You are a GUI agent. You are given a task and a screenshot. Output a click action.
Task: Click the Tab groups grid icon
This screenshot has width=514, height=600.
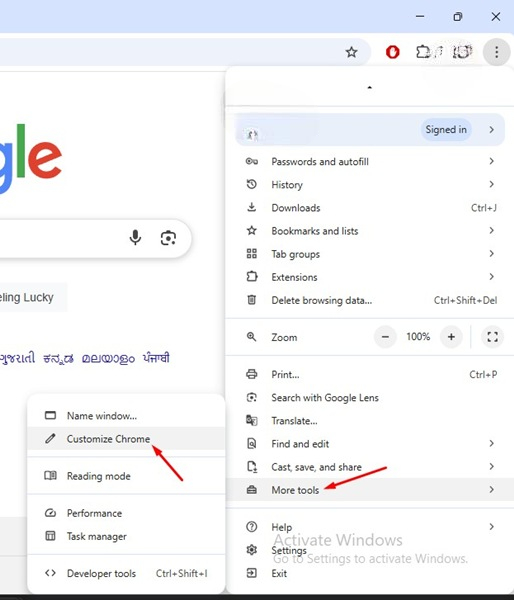coord(251,254)
